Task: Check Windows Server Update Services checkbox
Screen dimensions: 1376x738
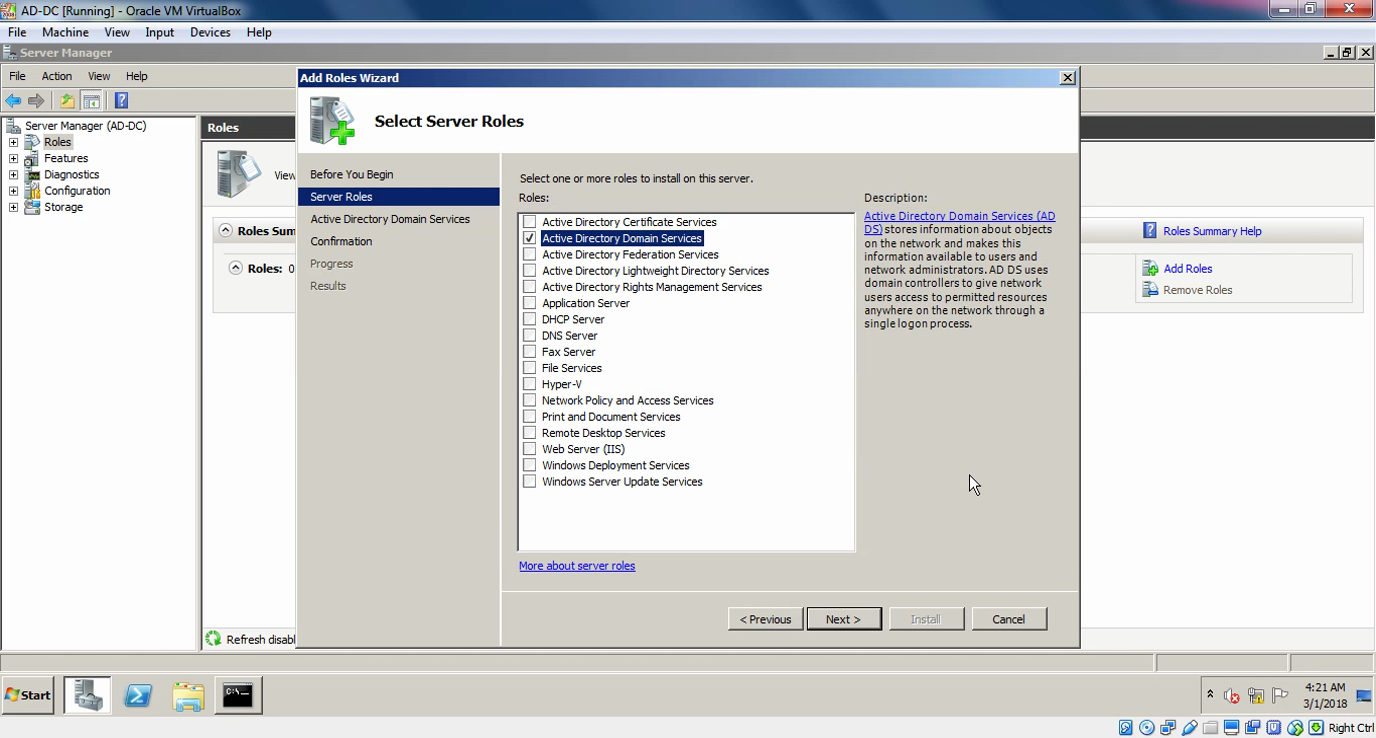Action: click(530, 481)
